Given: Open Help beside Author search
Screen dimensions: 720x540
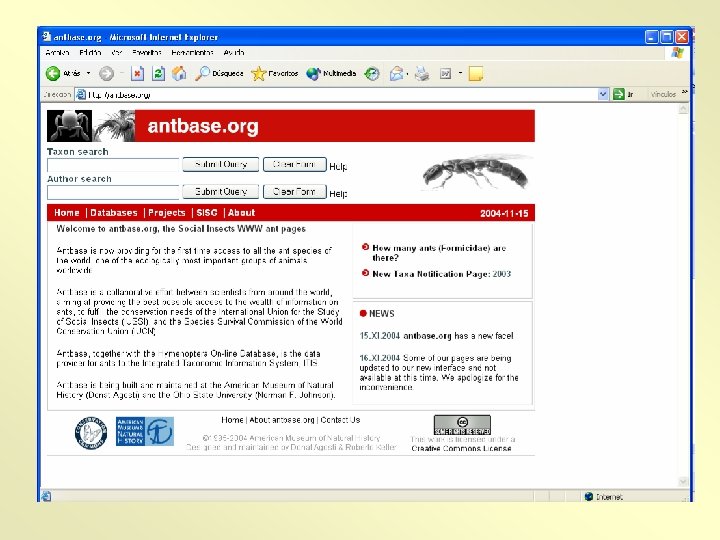Looking at the screenshot, I should pyautogui.click(x=338, y=194).
